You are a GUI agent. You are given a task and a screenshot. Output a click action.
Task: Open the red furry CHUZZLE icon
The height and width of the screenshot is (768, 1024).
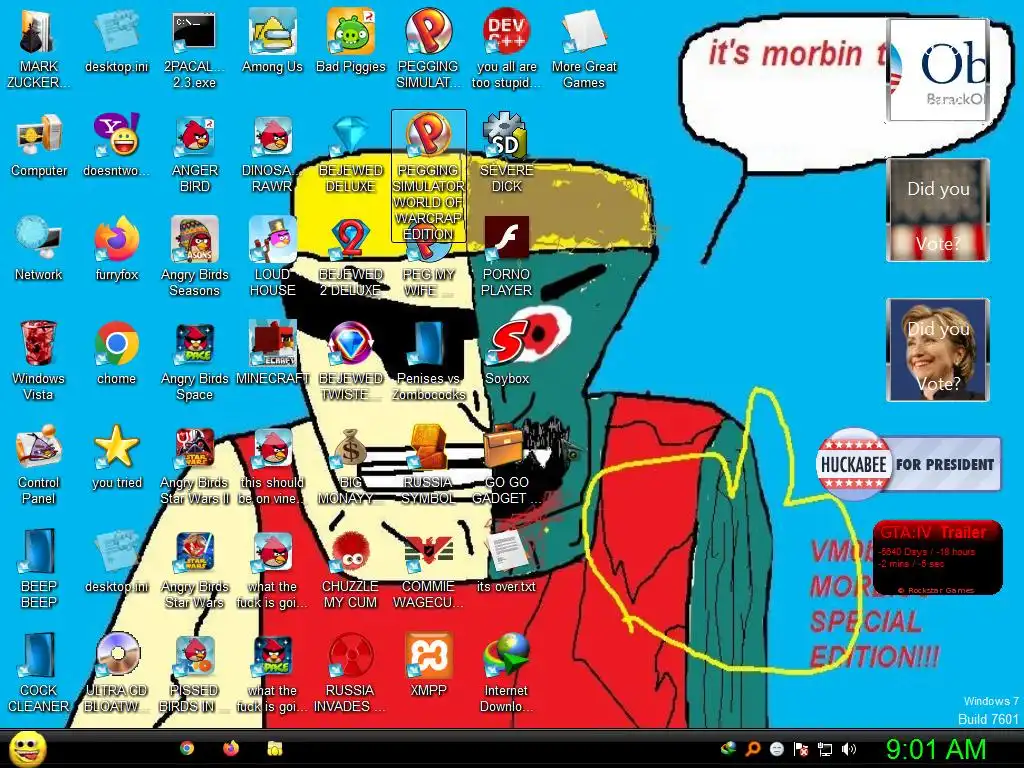click(x=351, y=552)
